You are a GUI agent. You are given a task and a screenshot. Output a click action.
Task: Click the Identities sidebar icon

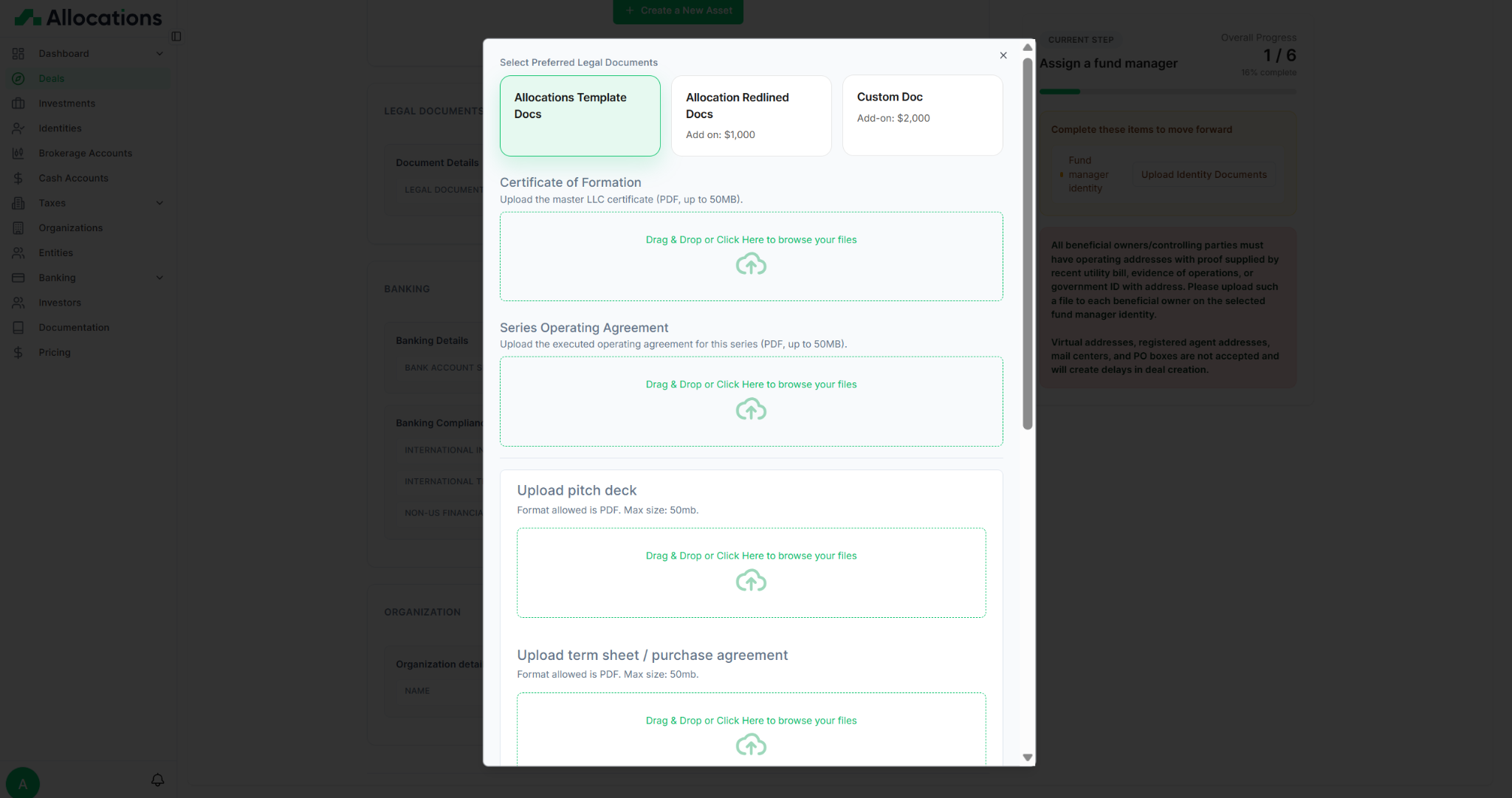[18, 128]
